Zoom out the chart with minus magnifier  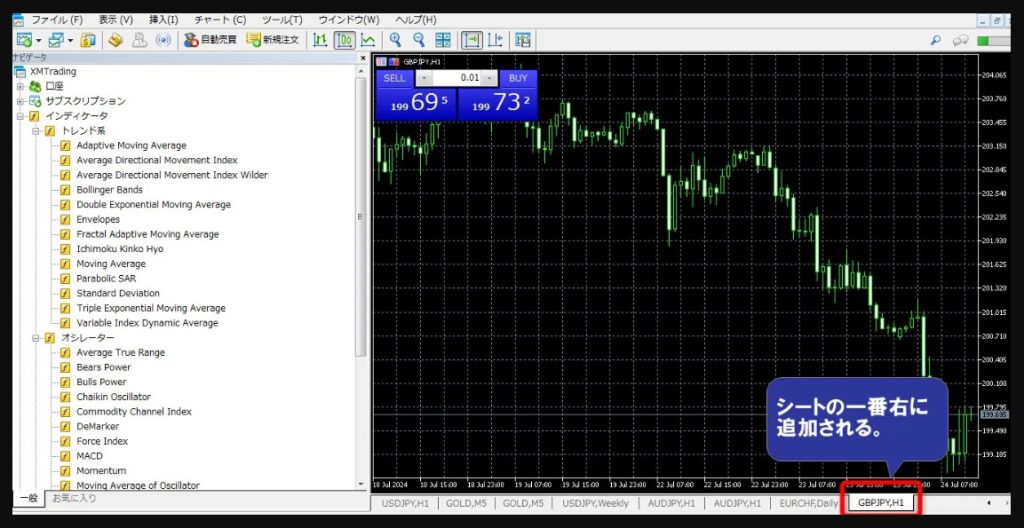point(419,41)
